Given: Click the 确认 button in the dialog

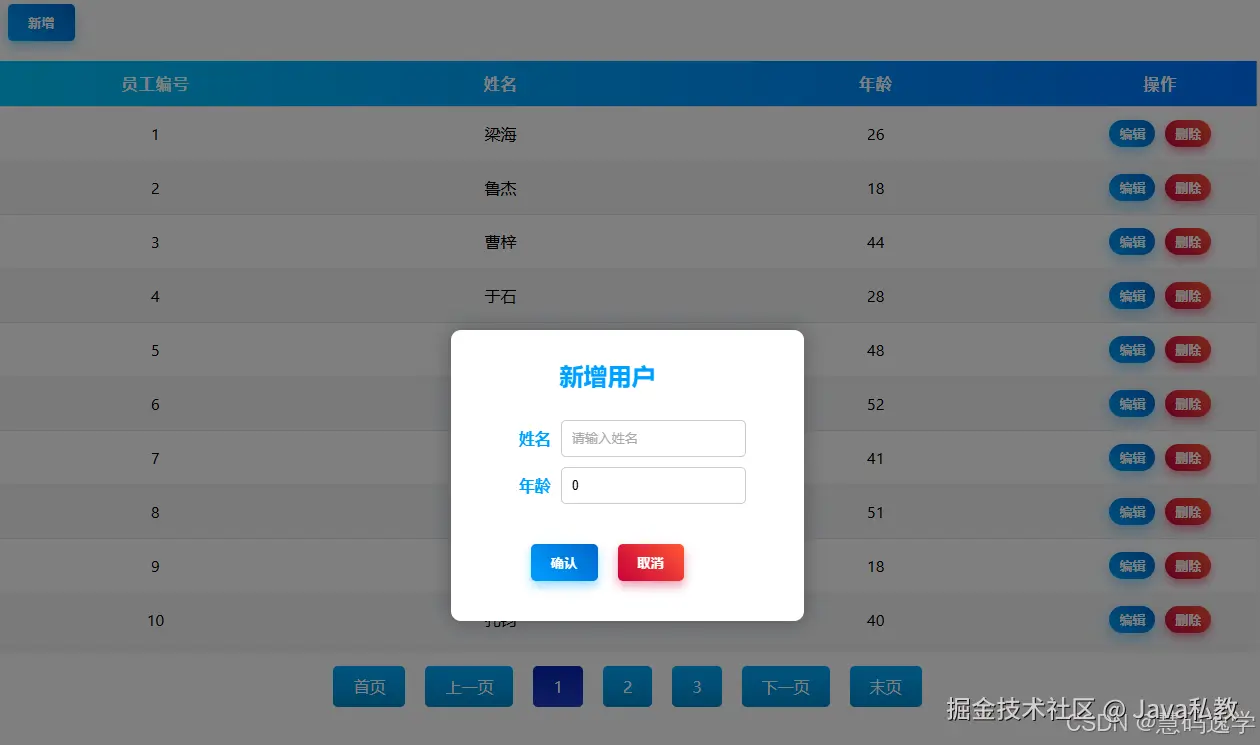Looking at the screenshot, I should (564, 562).
